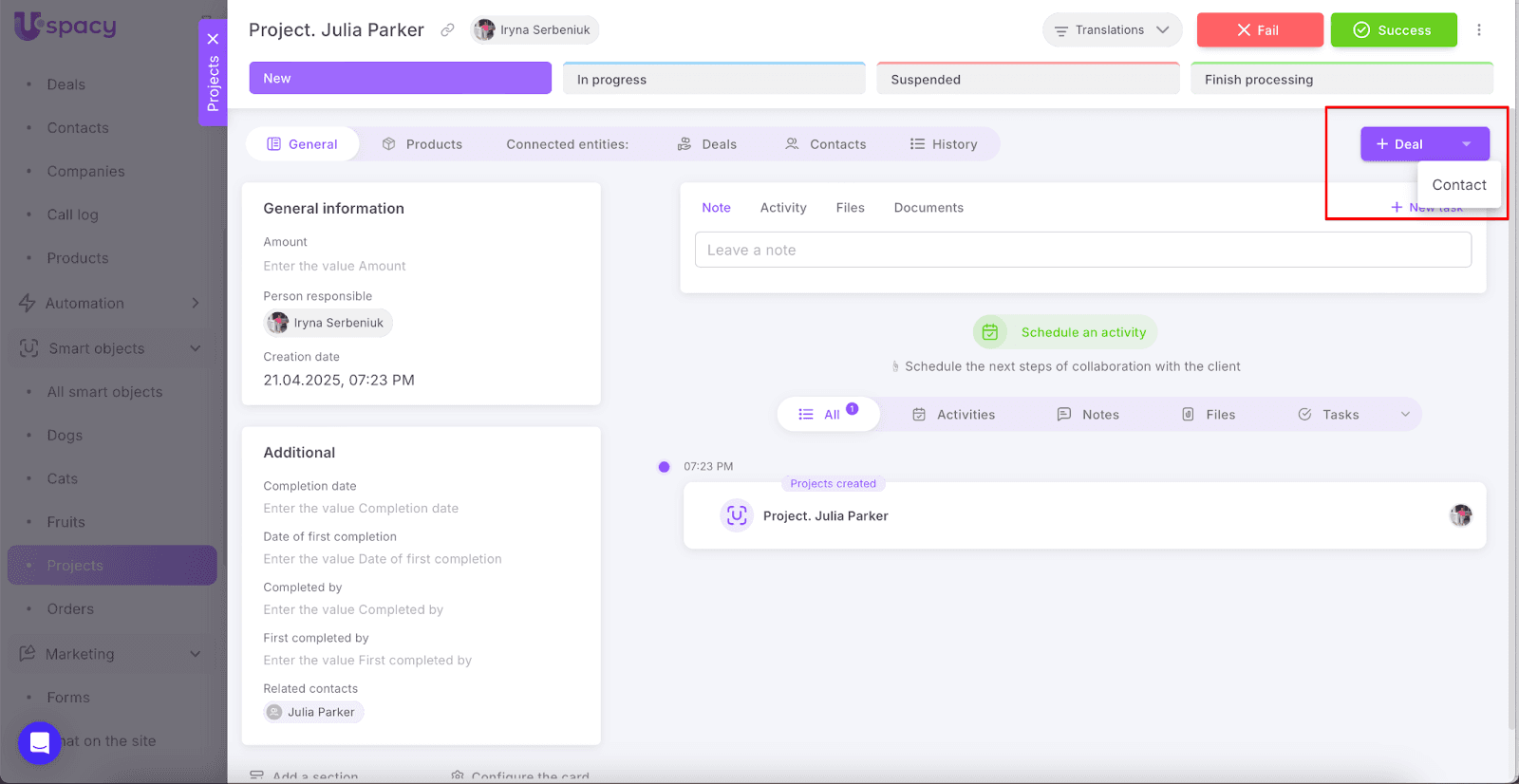Open the History tab
This screenshot has width=1519, height=784.
943,144
